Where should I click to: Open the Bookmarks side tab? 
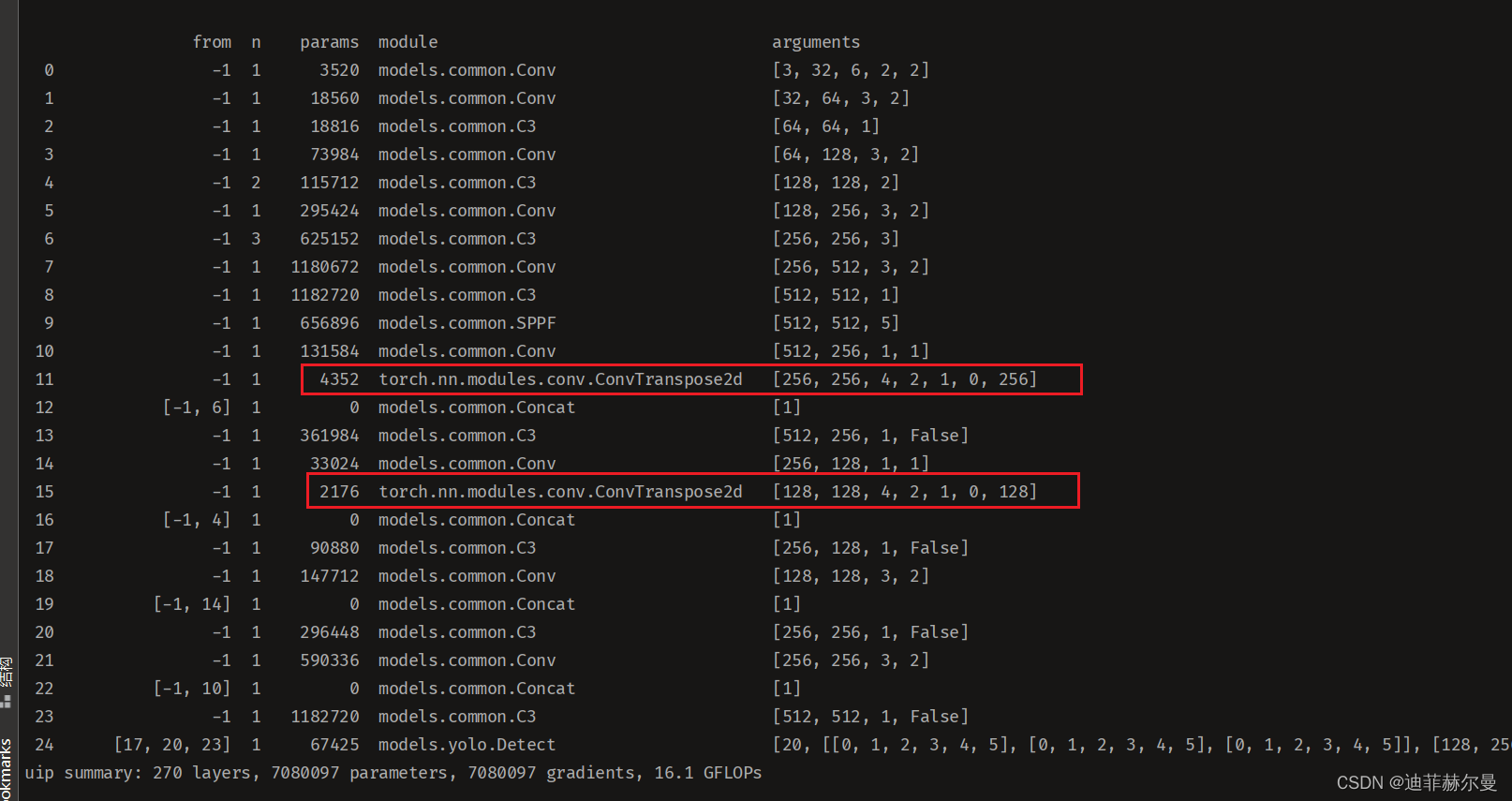(7, 768)
